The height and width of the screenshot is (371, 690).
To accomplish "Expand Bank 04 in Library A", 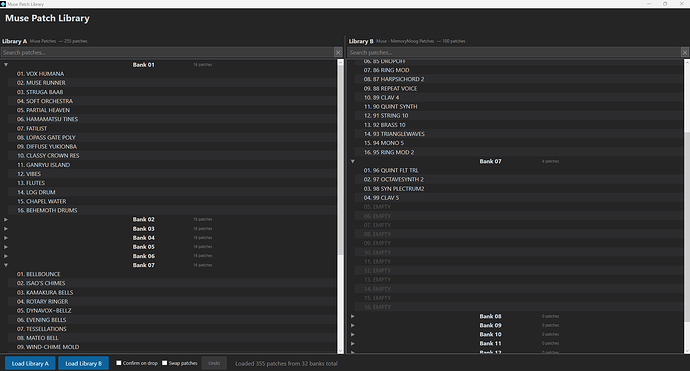I will pos(6,238).
